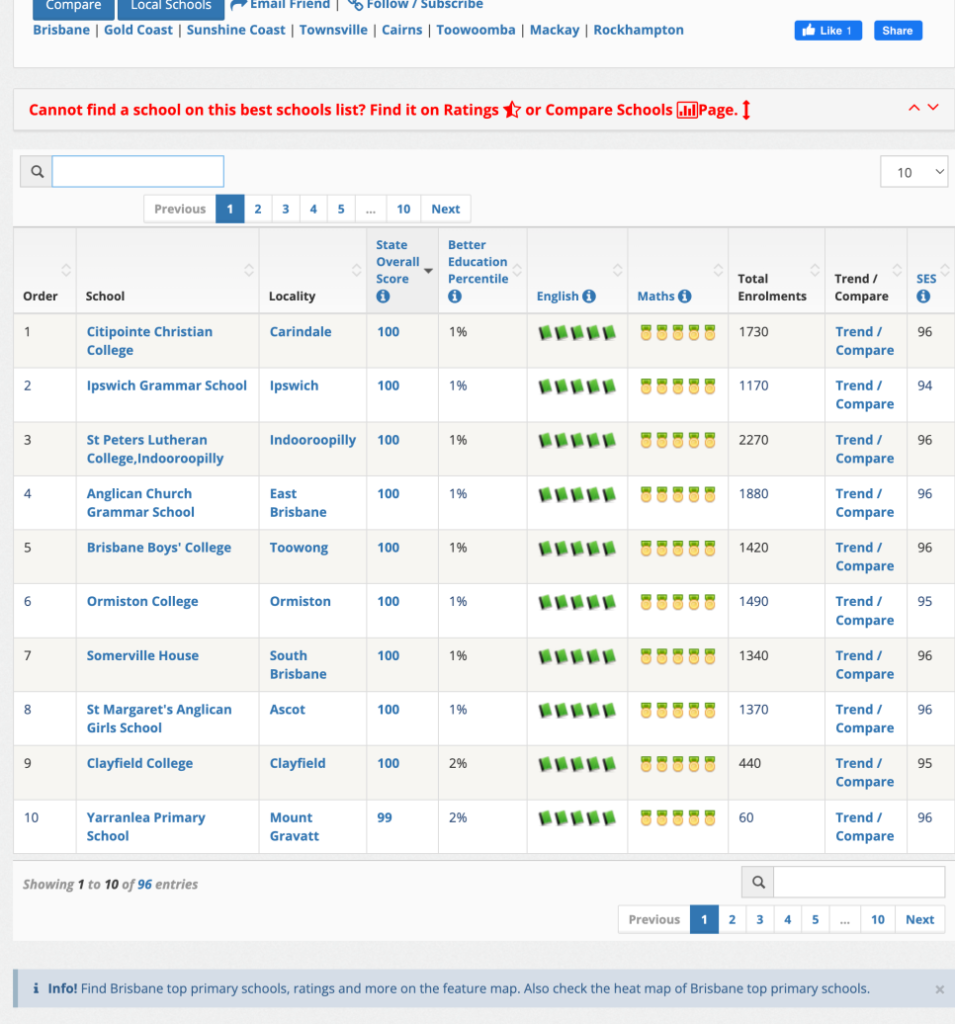Click Better Education Percentile info icon

pyautogui.click(x=454, y=297)
